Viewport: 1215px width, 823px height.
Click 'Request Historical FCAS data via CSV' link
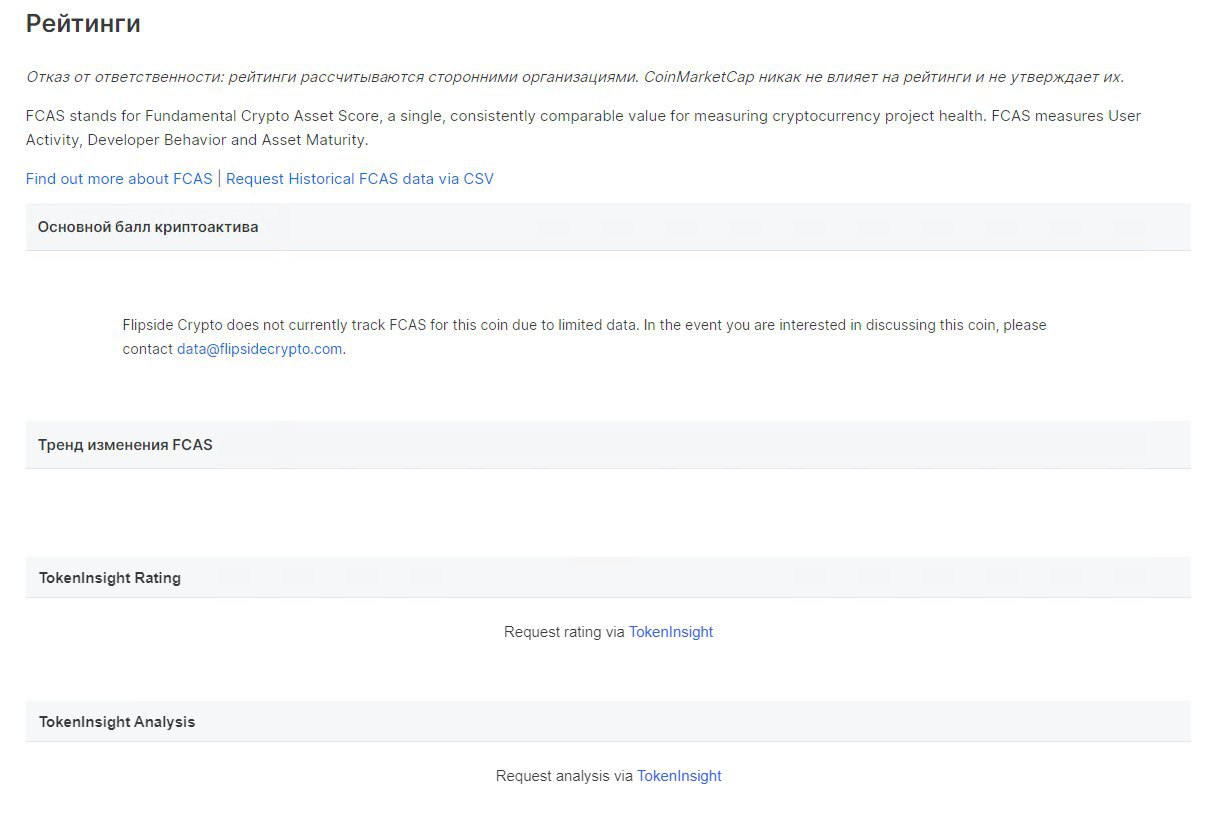(360, 179)
